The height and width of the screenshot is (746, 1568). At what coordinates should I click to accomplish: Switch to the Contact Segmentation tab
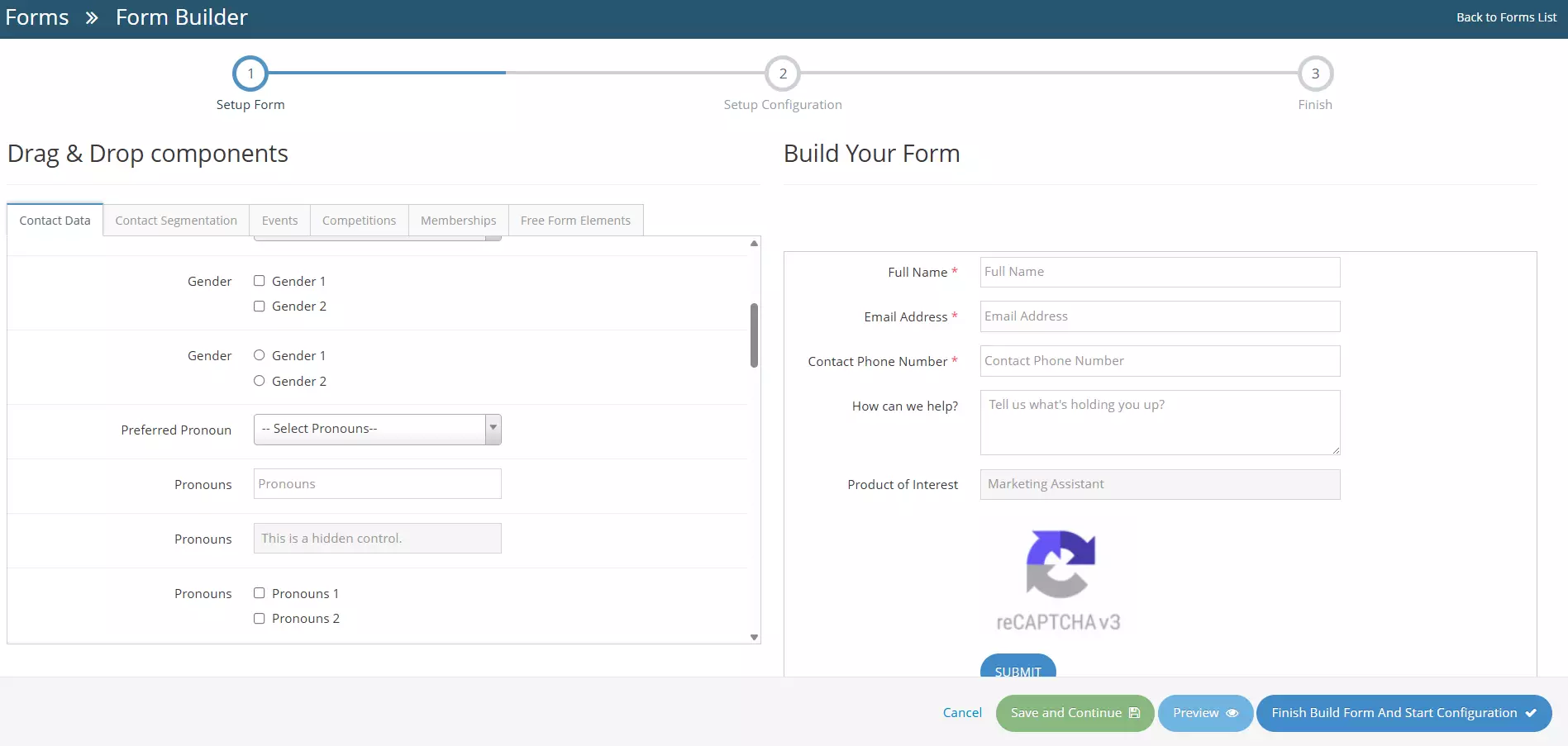pyautogui.click(x=175, y=220)
